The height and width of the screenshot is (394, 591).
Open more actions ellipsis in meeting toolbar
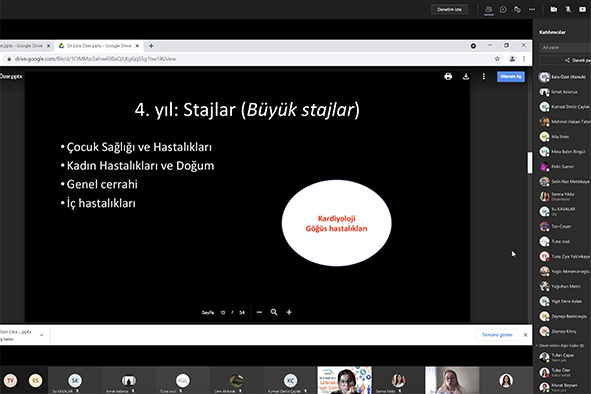point(532,9)
